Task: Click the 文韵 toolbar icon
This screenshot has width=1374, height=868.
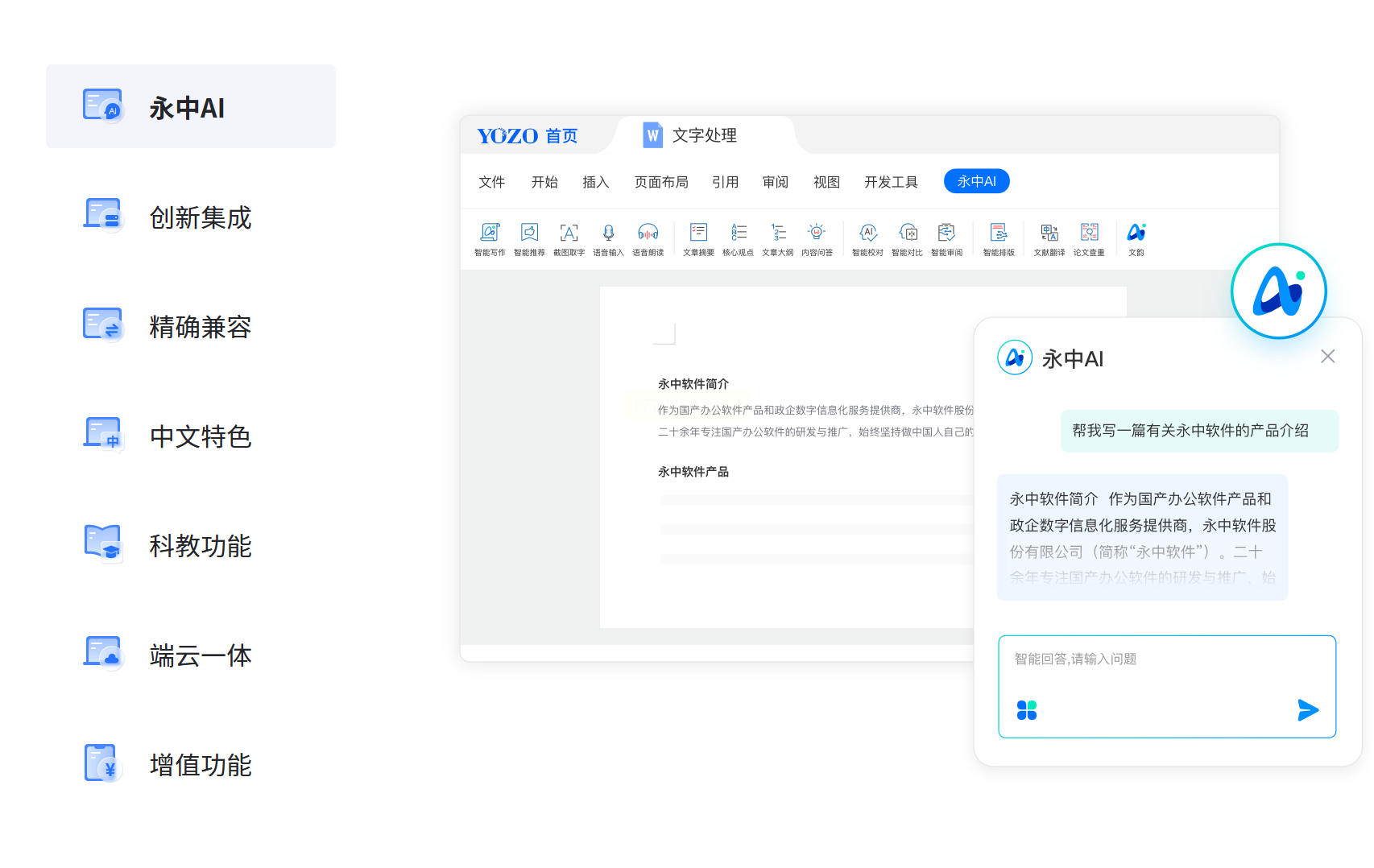Action: click(x=1136, y=239)
